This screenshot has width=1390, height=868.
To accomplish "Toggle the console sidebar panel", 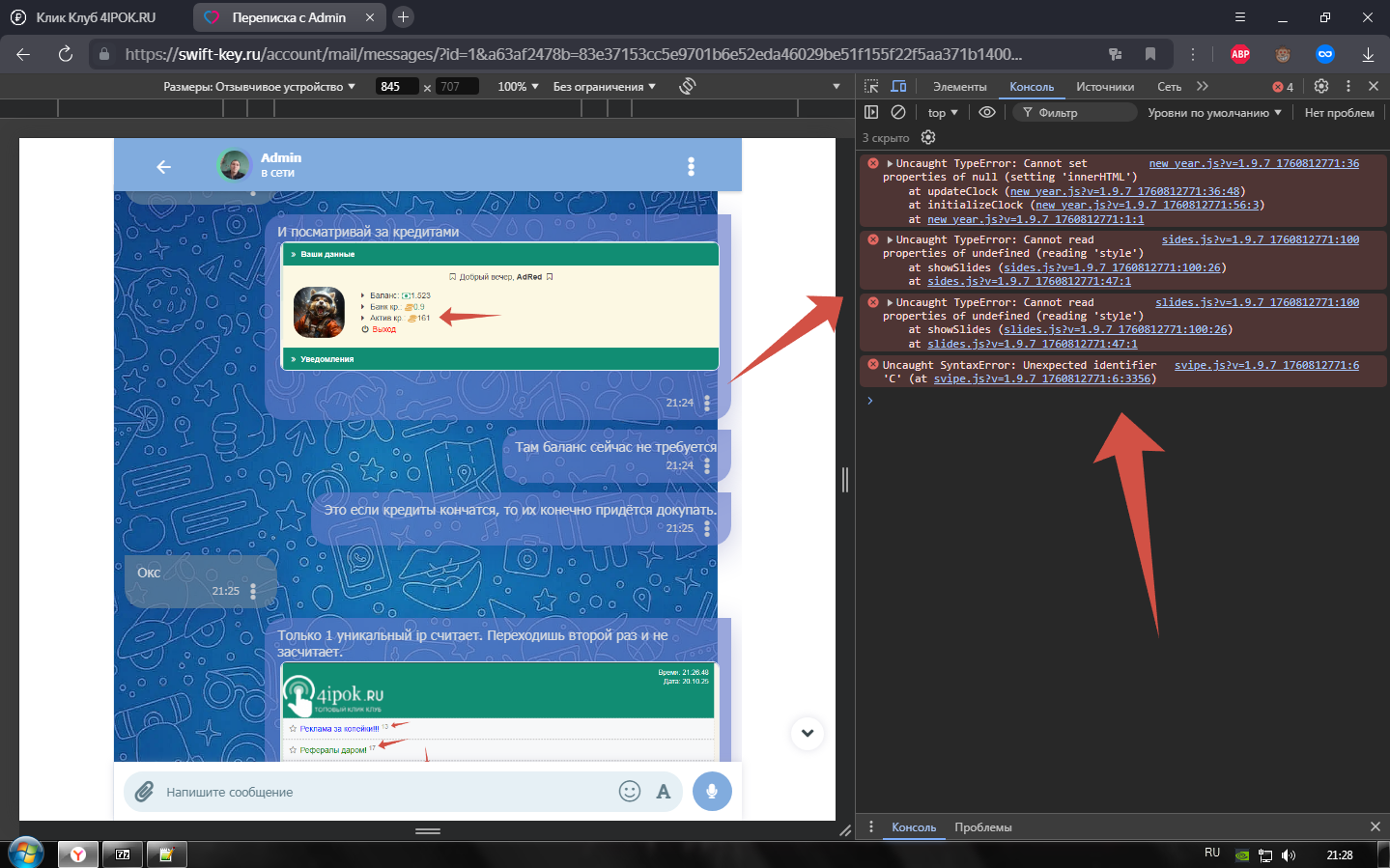I will point(871,112).
